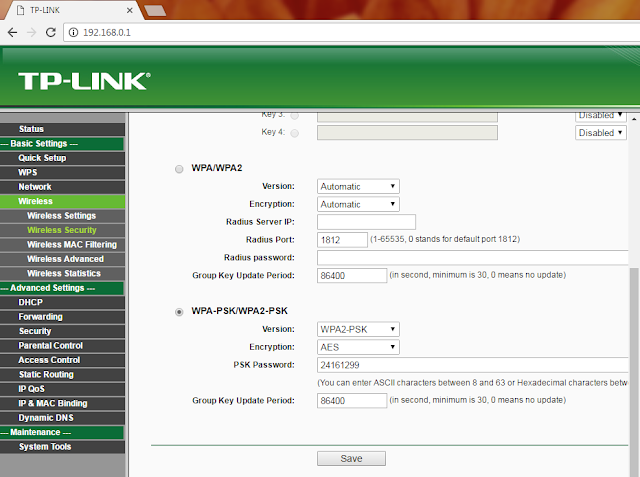Viewport: 640px width, 477px height.
Task: Open System Tools menu item
Action: point(62,447)
